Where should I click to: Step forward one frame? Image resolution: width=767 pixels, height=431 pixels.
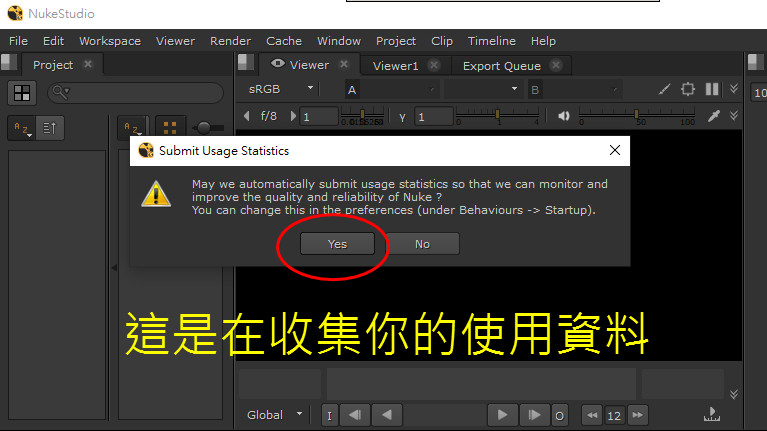[x=534, y=415]
